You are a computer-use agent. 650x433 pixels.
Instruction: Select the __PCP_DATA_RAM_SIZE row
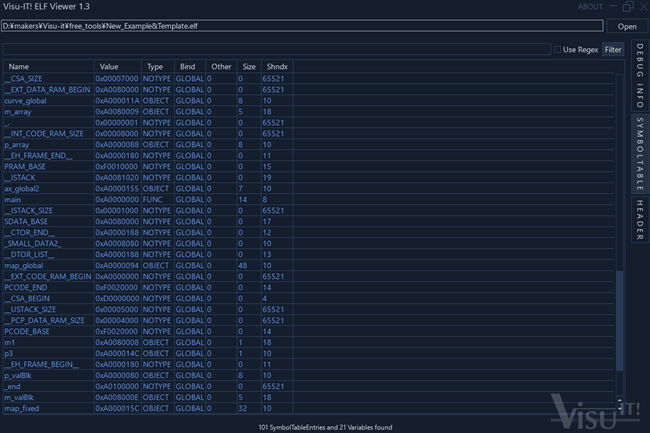[x=308, y=320]
